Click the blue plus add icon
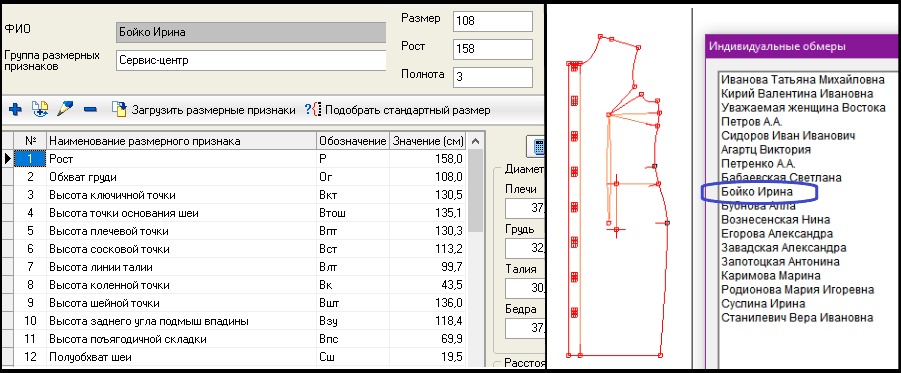901x373 pixels. pyautogui.click(x=16, y=109)
